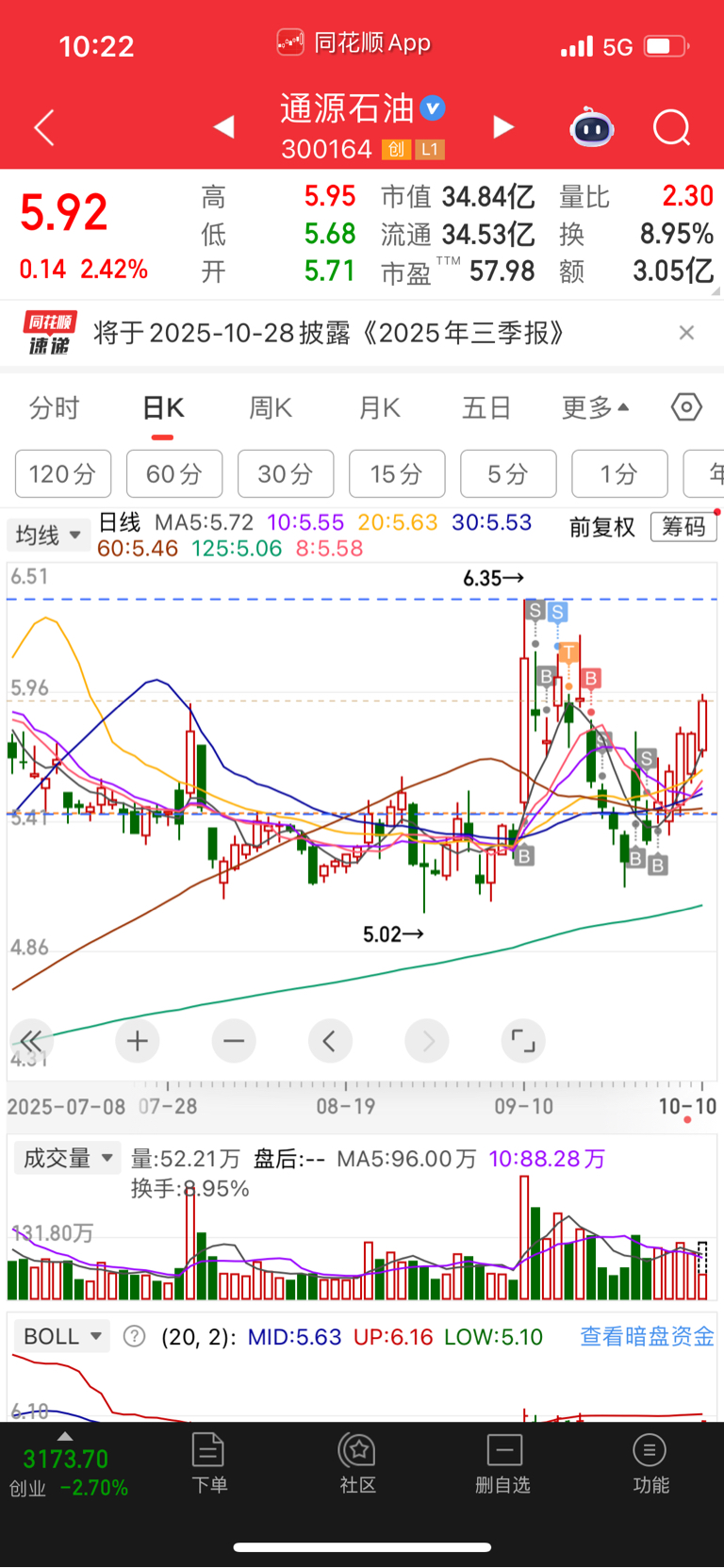Collapse chart toolbar with double-left arrows
724x1568 pixels.
pyautogui.click(x=31, y=1041)
